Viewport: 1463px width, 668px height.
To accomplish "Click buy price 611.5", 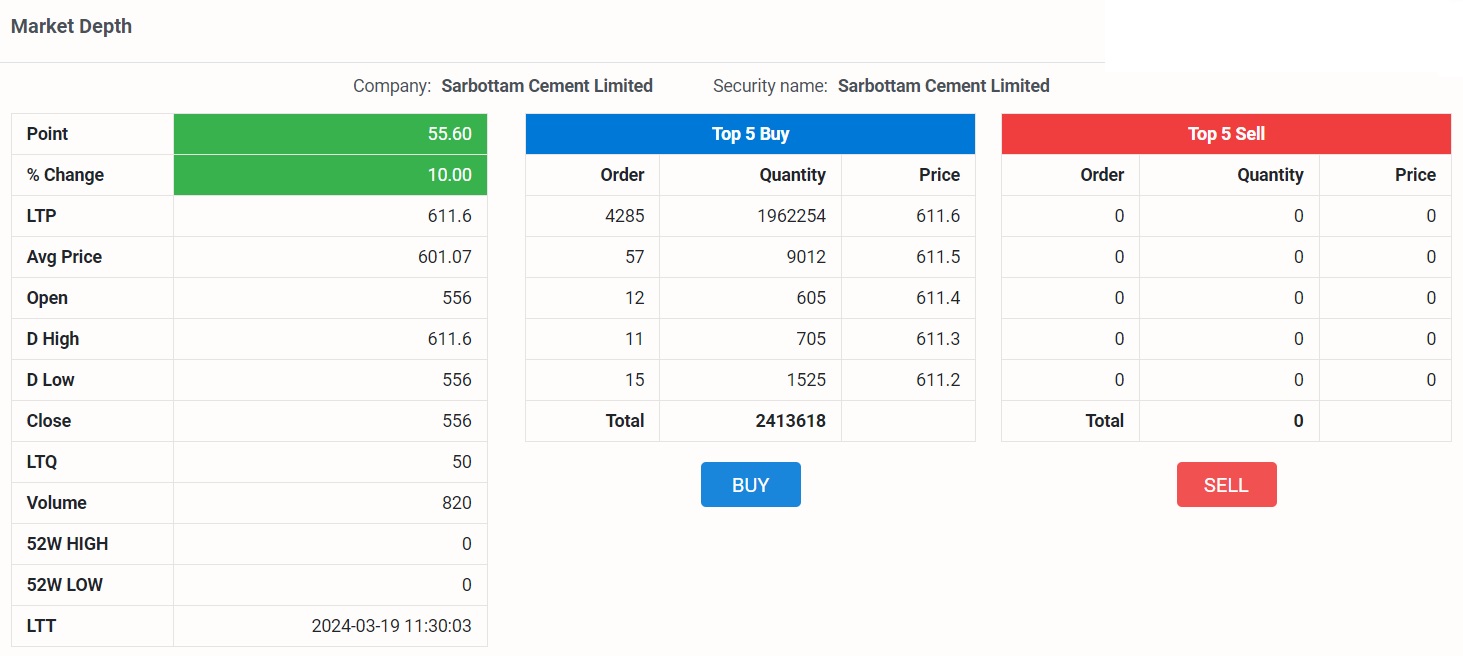I will point(938,257).
